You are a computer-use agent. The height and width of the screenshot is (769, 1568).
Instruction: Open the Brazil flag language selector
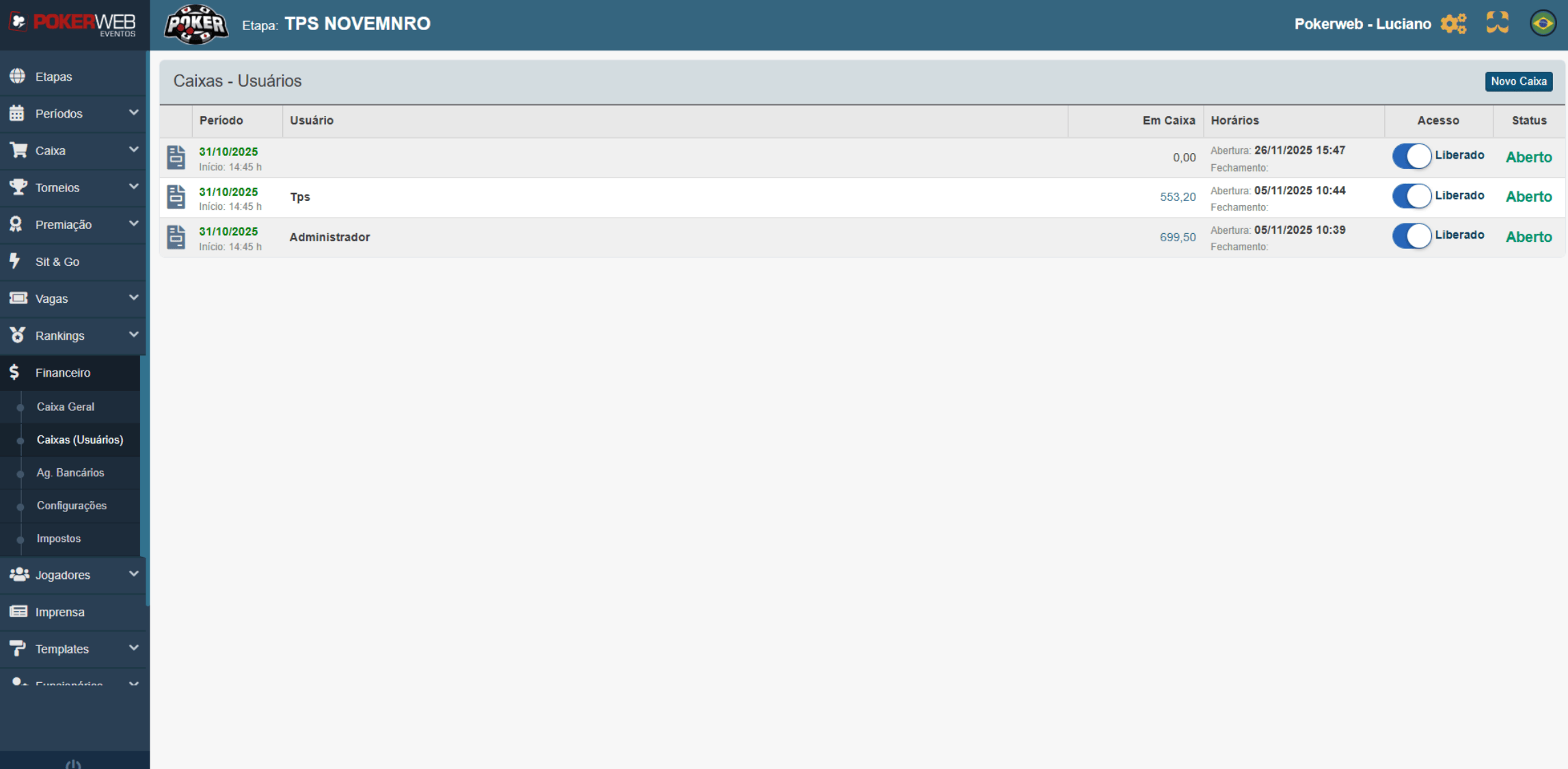click(x=1543, y=23)
